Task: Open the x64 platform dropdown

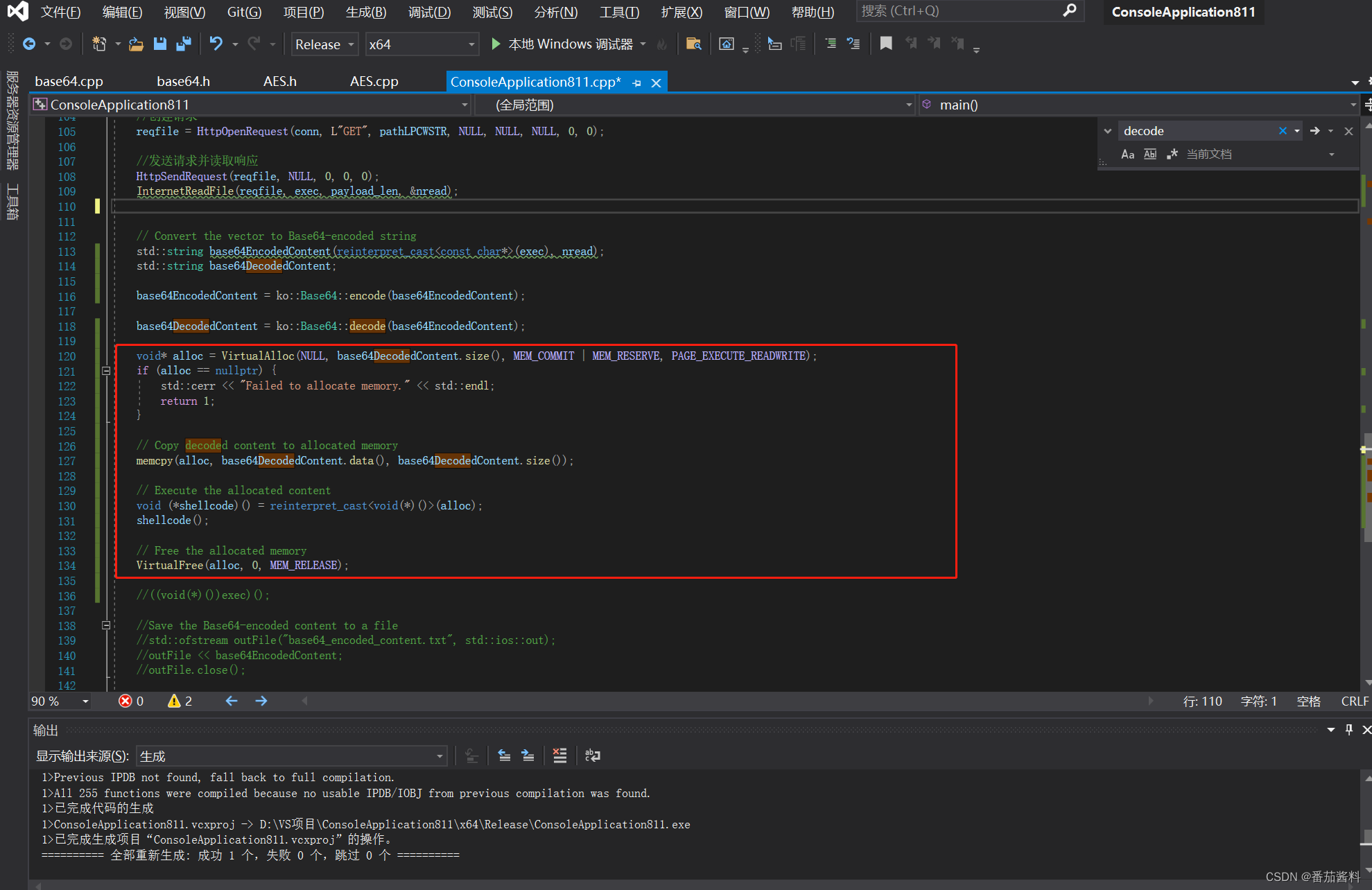Action: 422,44
